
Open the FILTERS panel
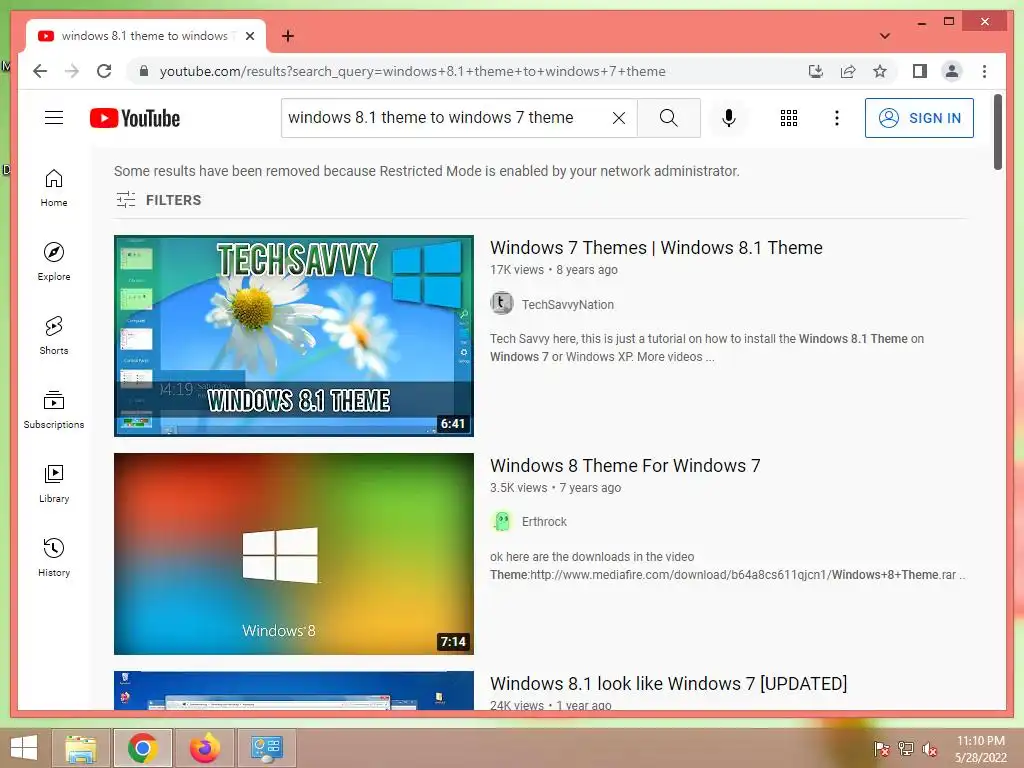(x=159, y=200)
